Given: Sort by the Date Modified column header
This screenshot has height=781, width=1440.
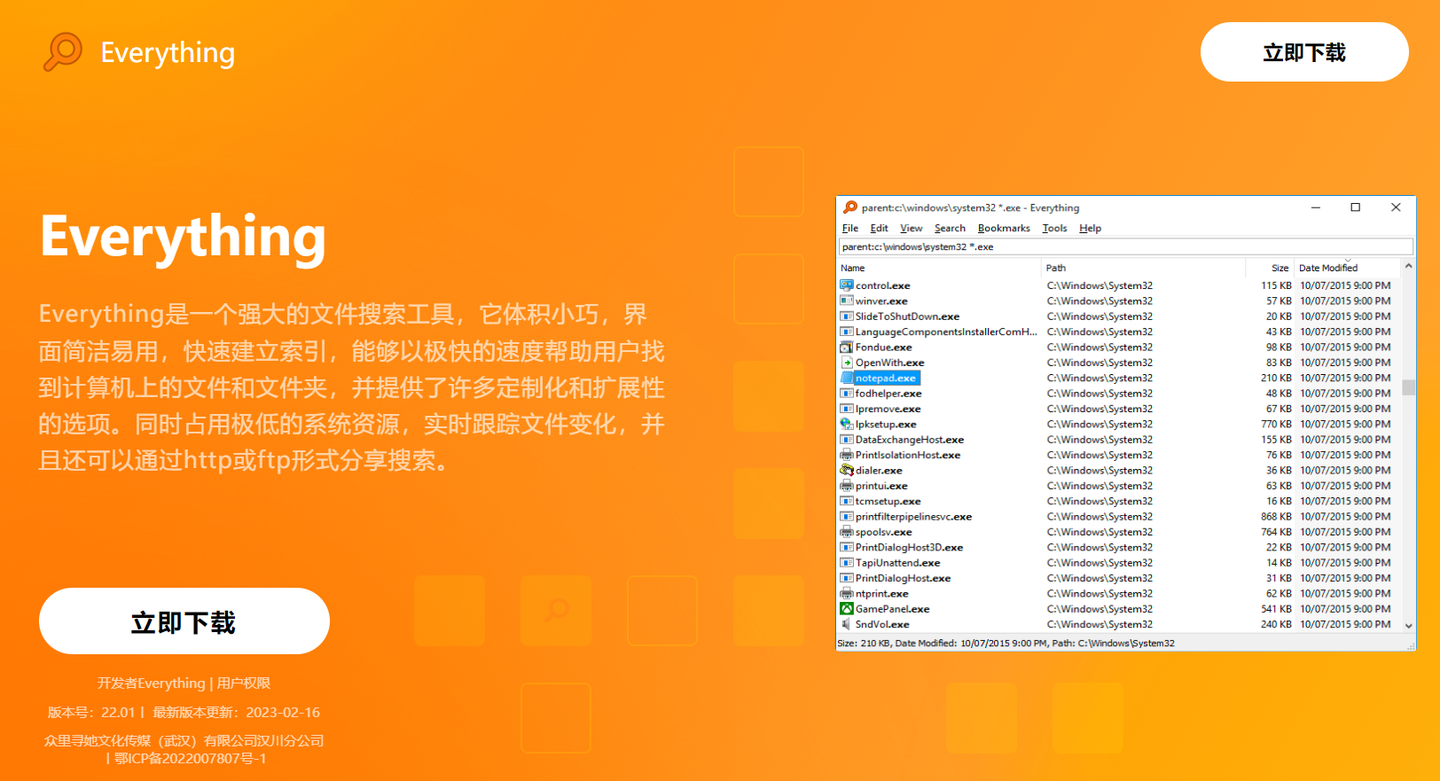Looking at the screenshot, I should [1347, 268].
